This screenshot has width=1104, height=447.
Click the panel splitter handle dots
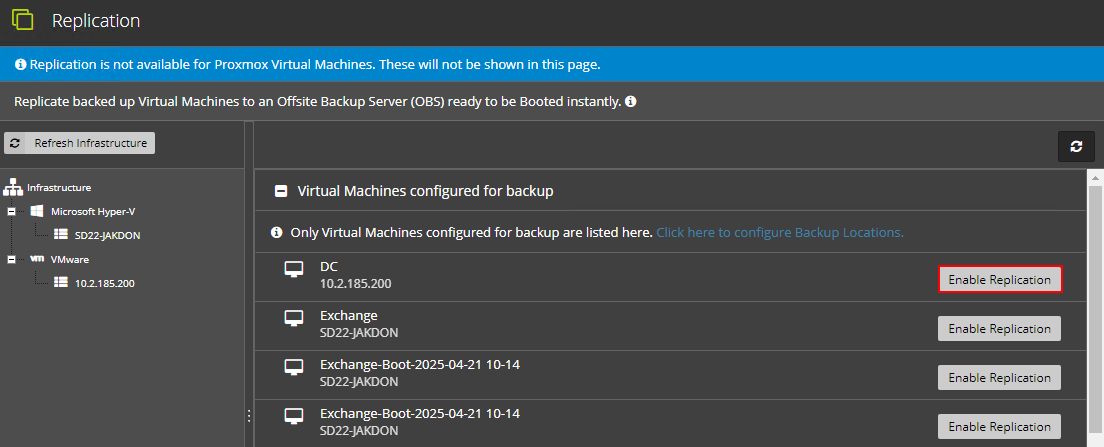(249, 417)
